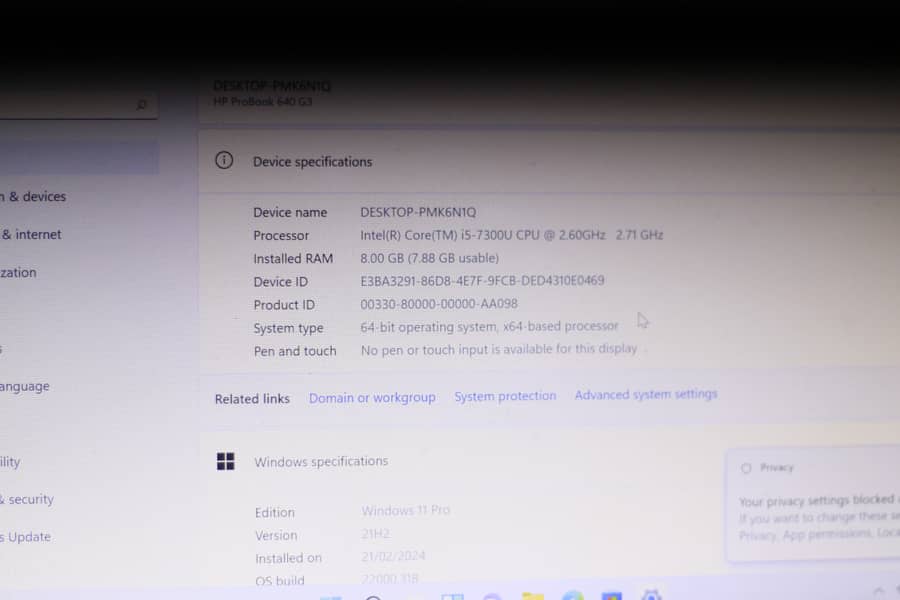
Task: Click the Windows logo icon beside Windows specifications
Action: (226, 461)
